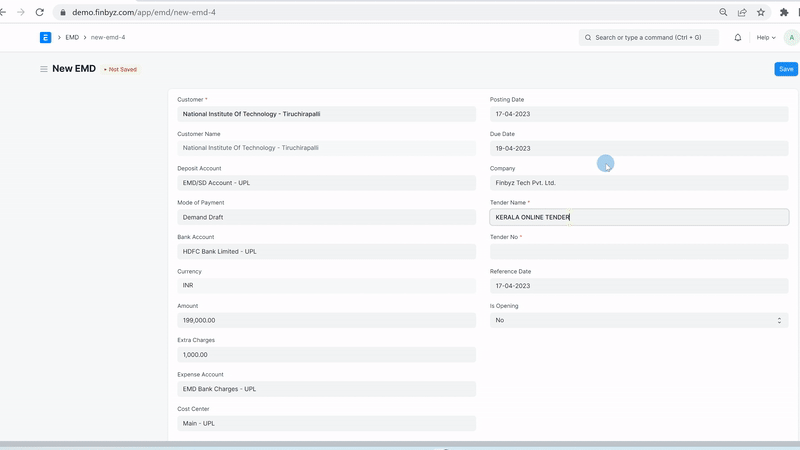Bookmark this page with star icon
This screenshot has height=450, width=800.
tap(761, 12)
